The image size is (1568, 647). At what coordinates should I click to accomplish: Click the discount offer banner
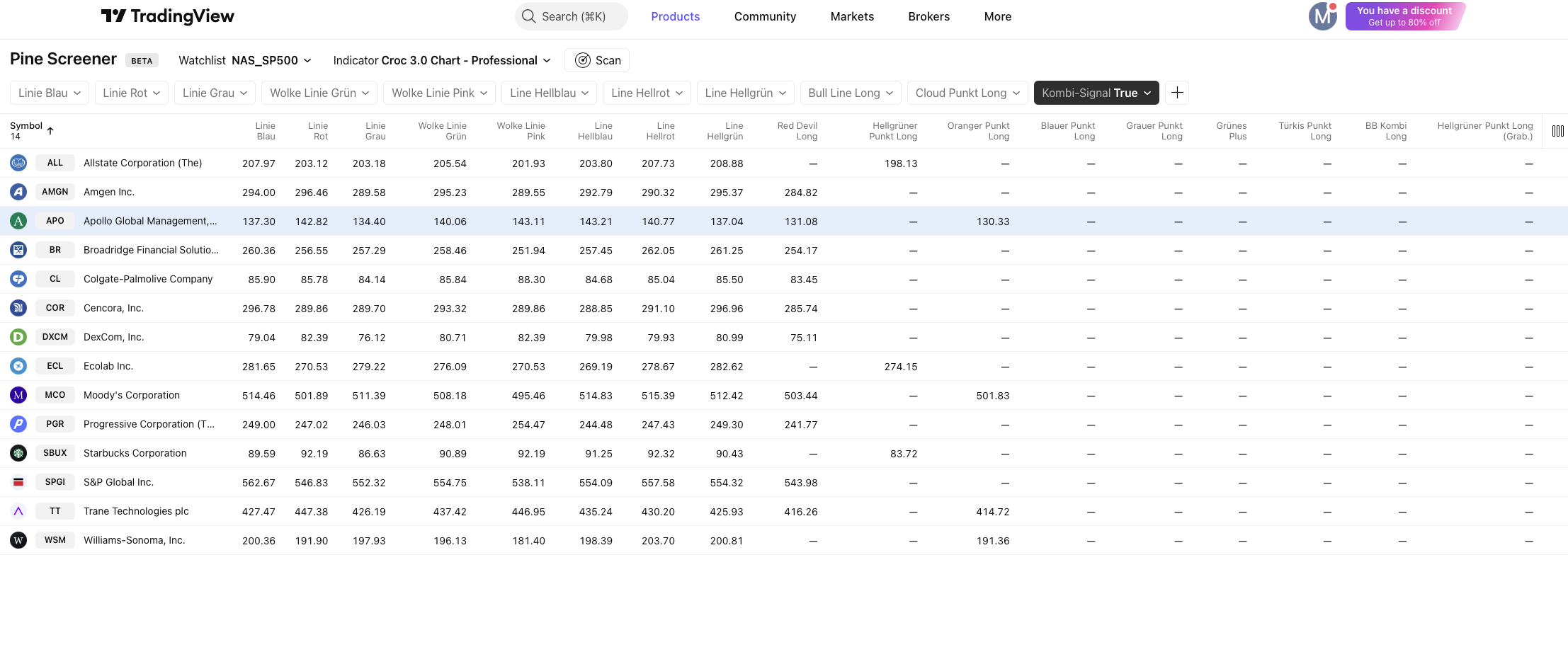[x=1404, y=16]
